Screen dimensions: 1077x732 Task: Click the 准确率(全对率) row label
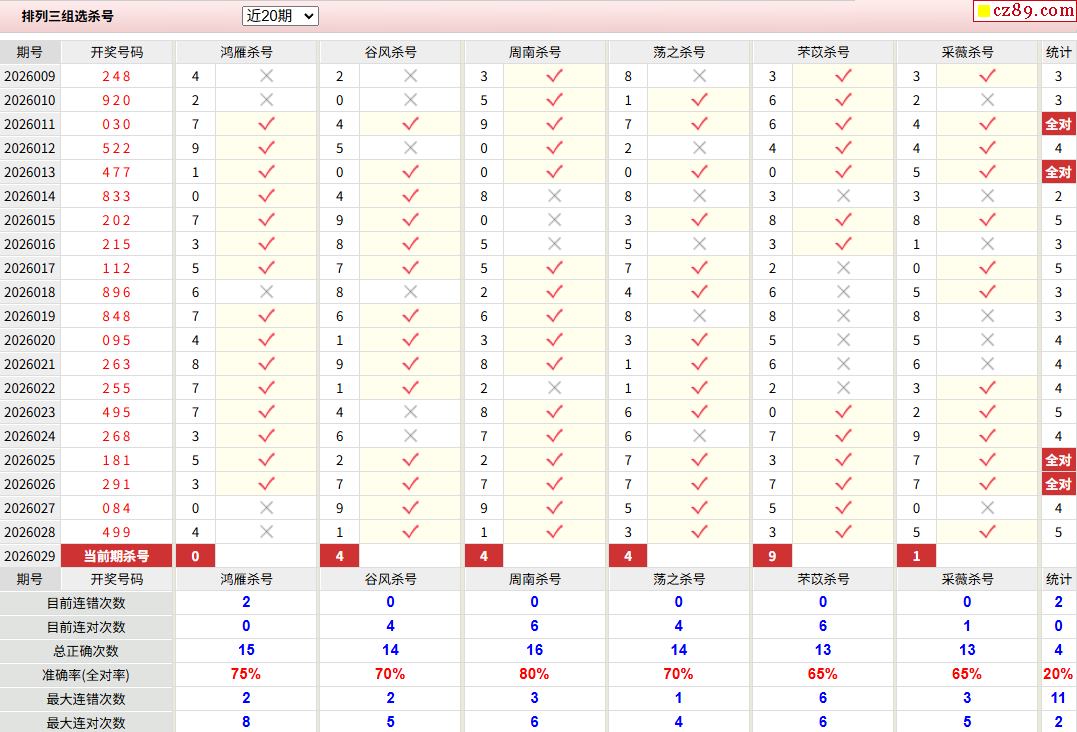coord(86,675)
